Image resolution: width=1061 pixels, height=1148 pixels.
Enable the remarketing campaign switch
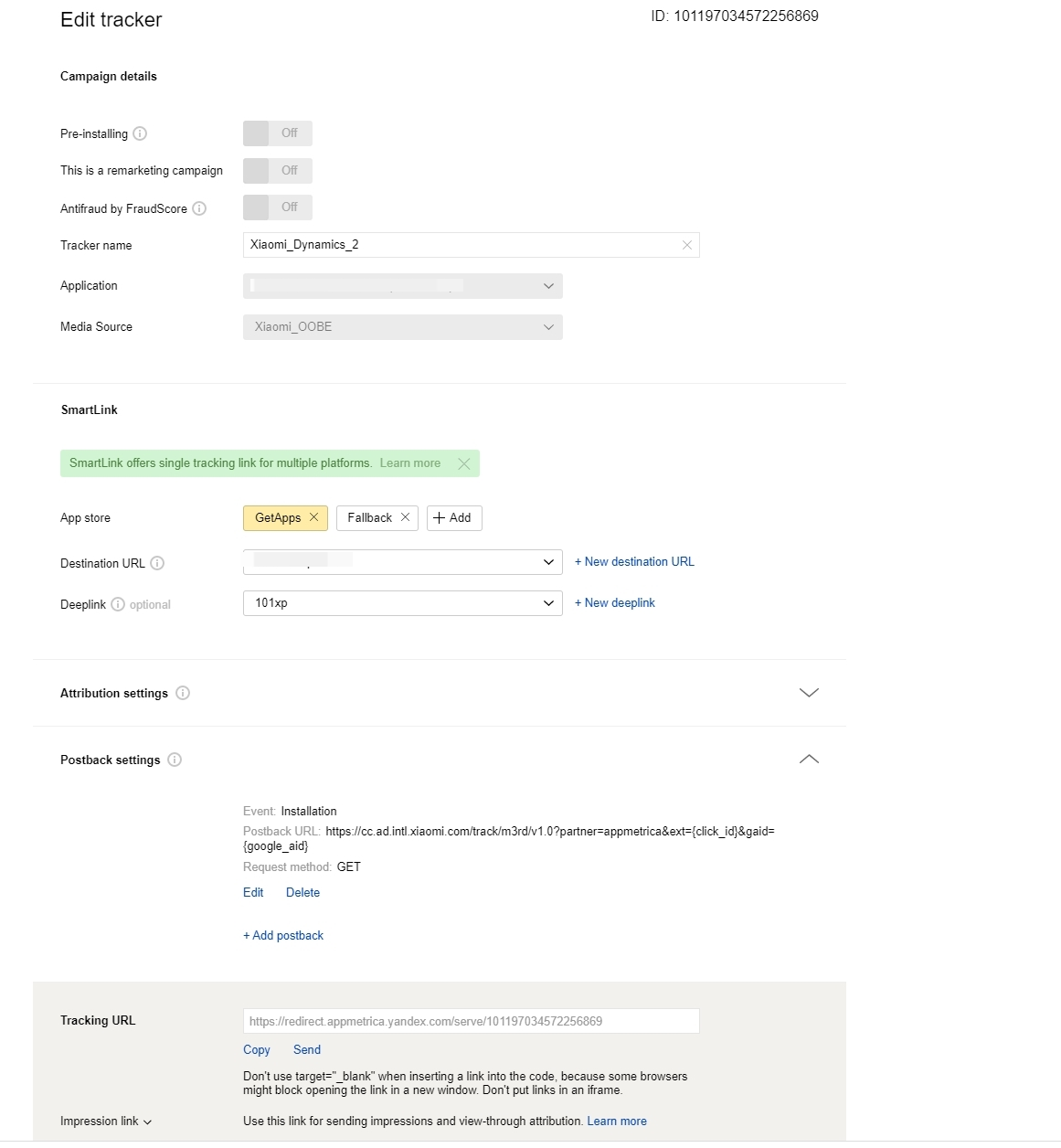pyautogui.click(x=277, y=171)
